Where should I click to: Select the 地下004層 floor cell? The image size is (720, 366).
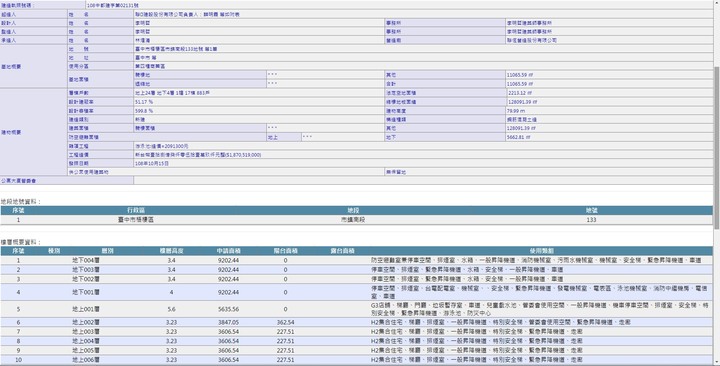86,260
